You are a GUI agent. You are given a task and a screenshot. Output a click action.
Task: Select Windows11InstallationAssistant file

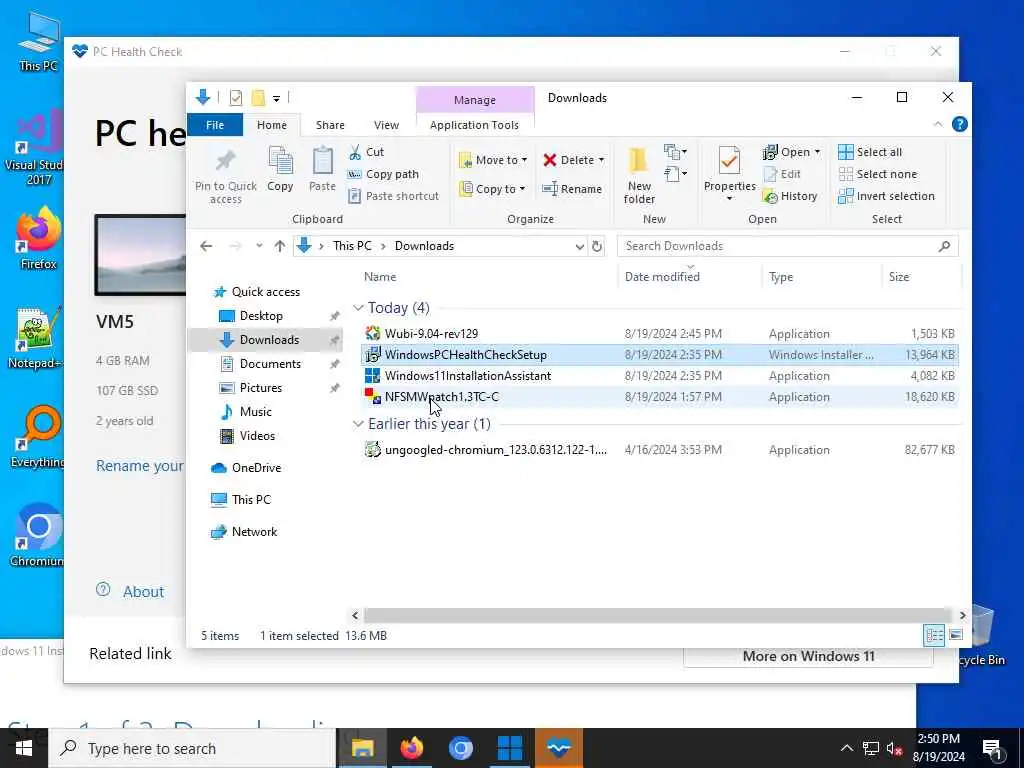(660, 376)
